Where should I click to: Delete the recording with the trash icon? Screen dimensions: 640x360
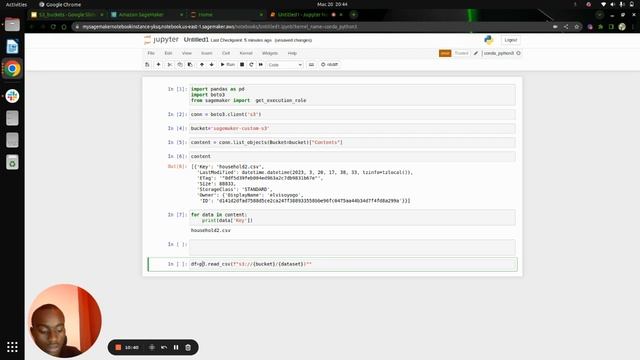[188, 347]
